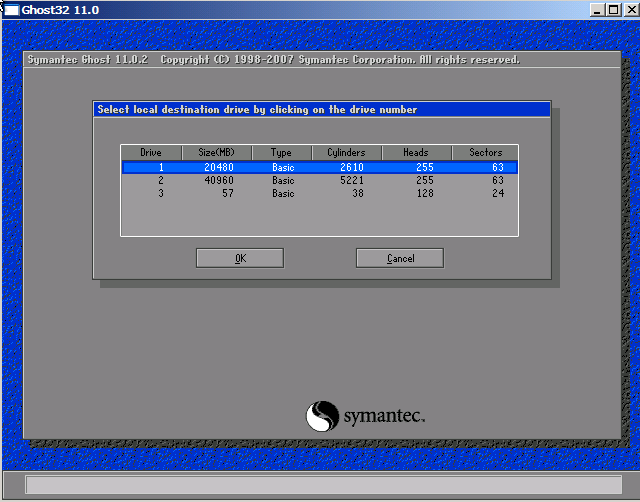Cancel the destination drive selection

[x=400, y=258]
